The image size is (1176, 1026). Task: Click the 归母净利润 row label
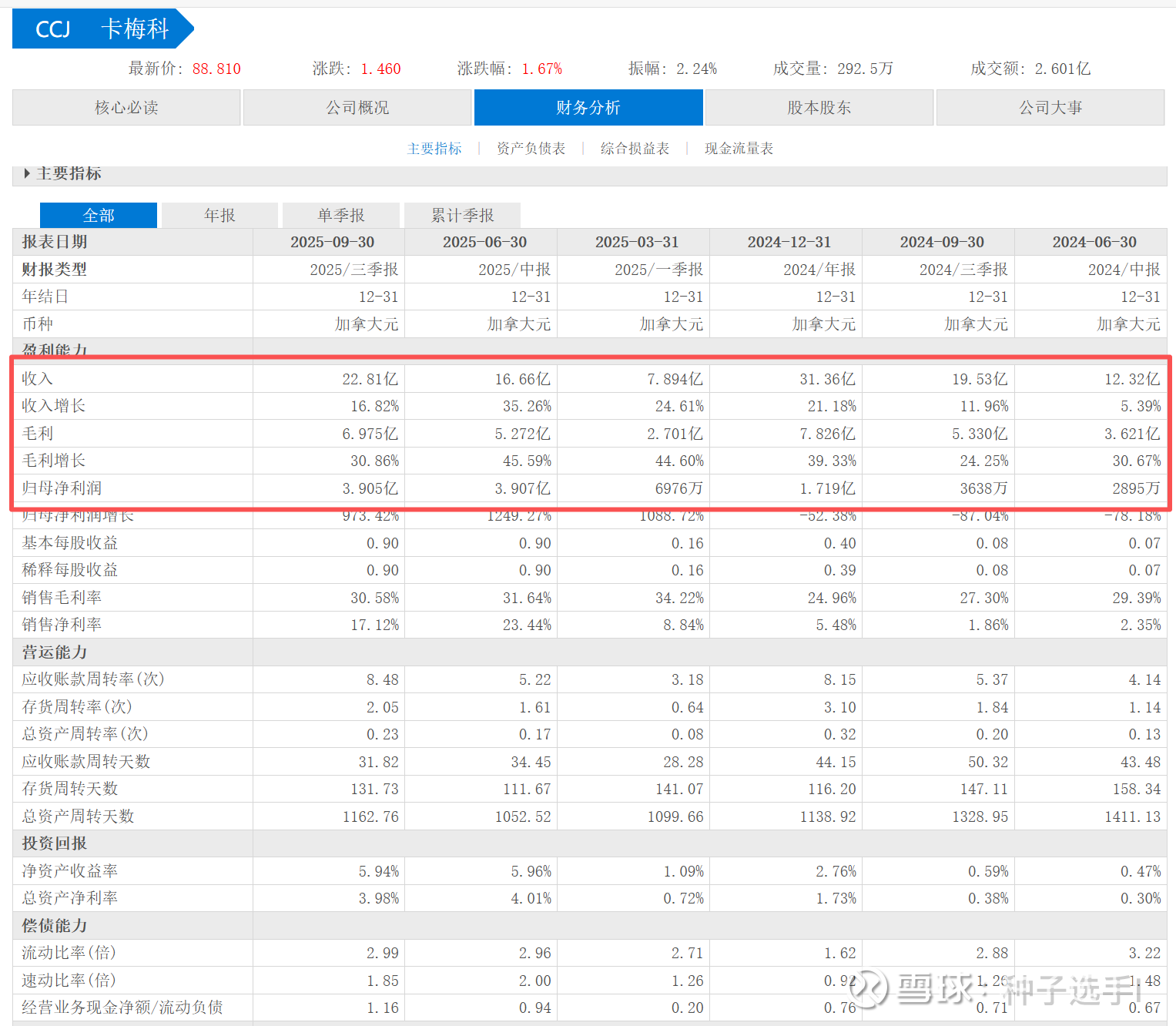(62, 488)
